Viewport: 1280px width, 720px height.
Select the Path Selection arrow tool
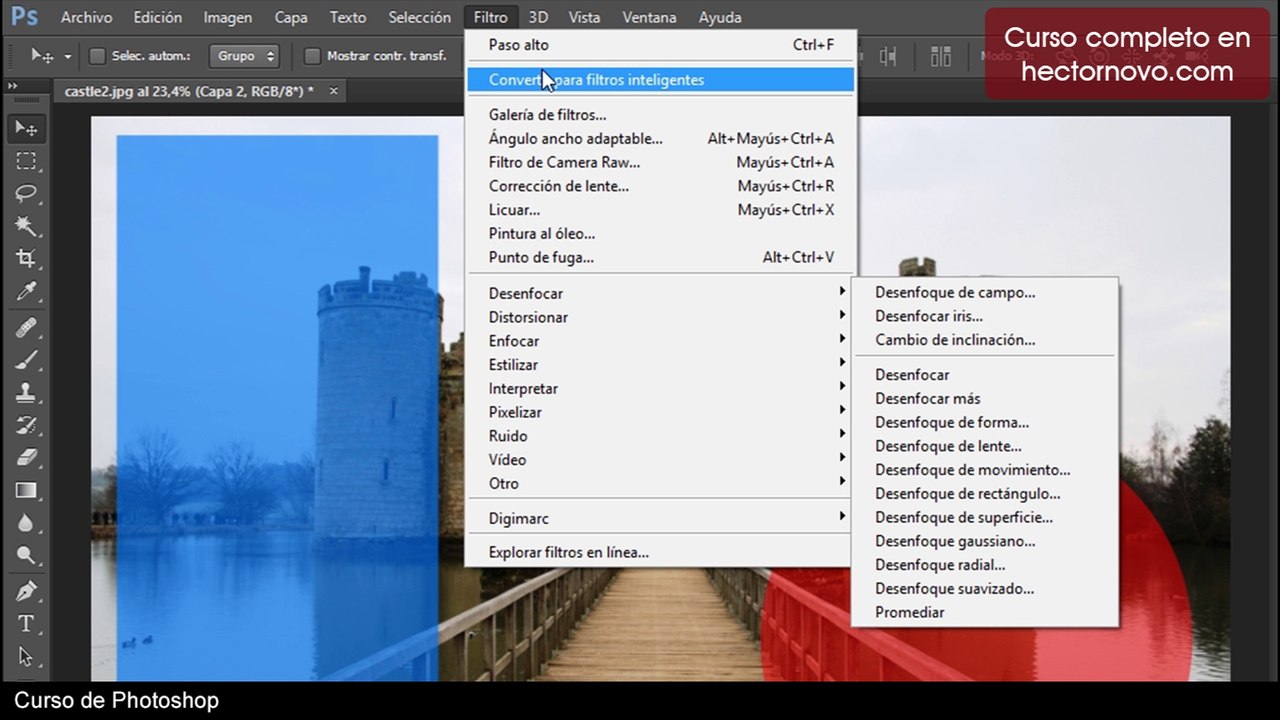pos(26,657)
